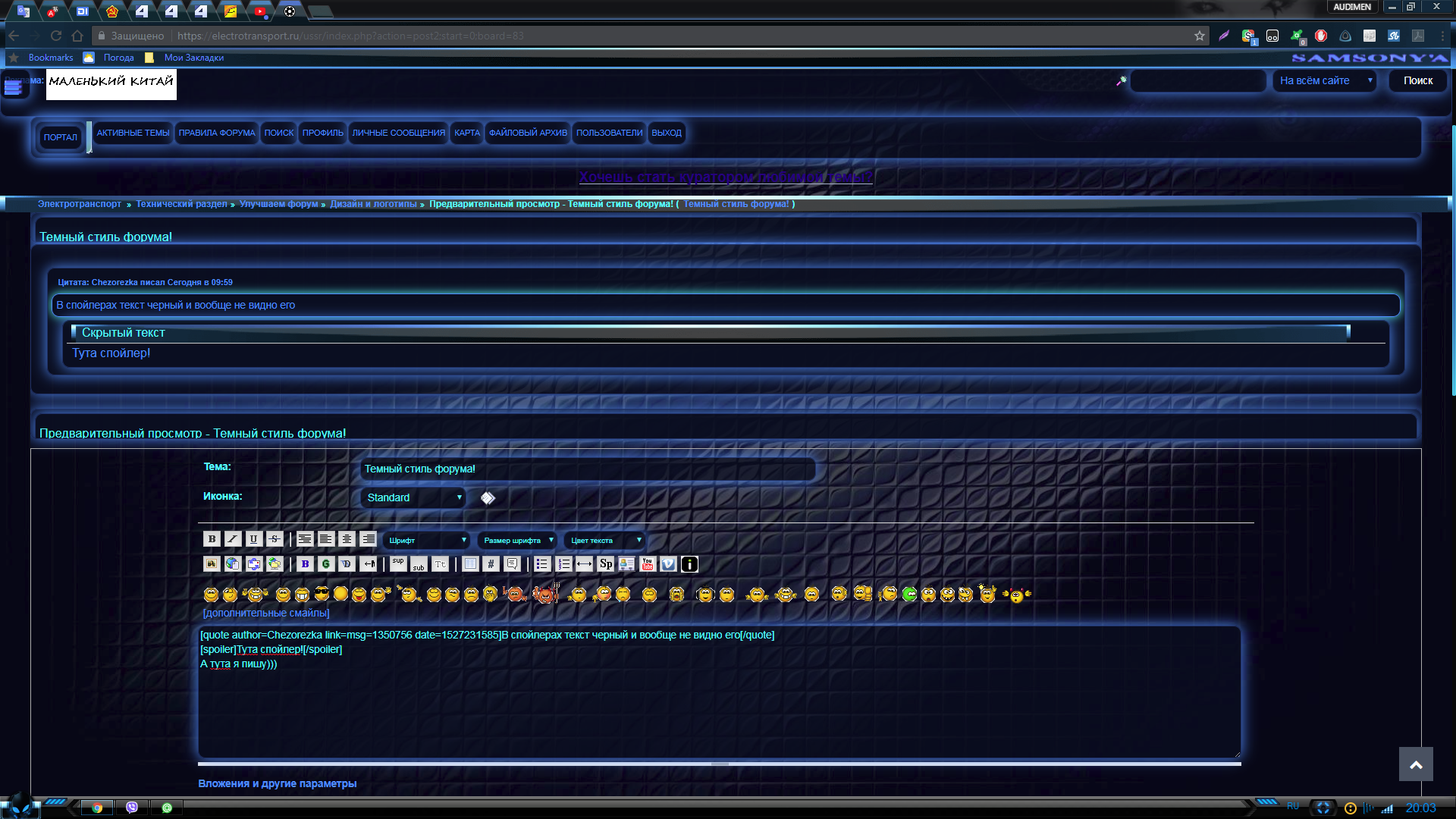The height and width of the screenshot is (819, 1456).
Task: Click the дополнительные смайлы link
Action: (x=265, y=613)
